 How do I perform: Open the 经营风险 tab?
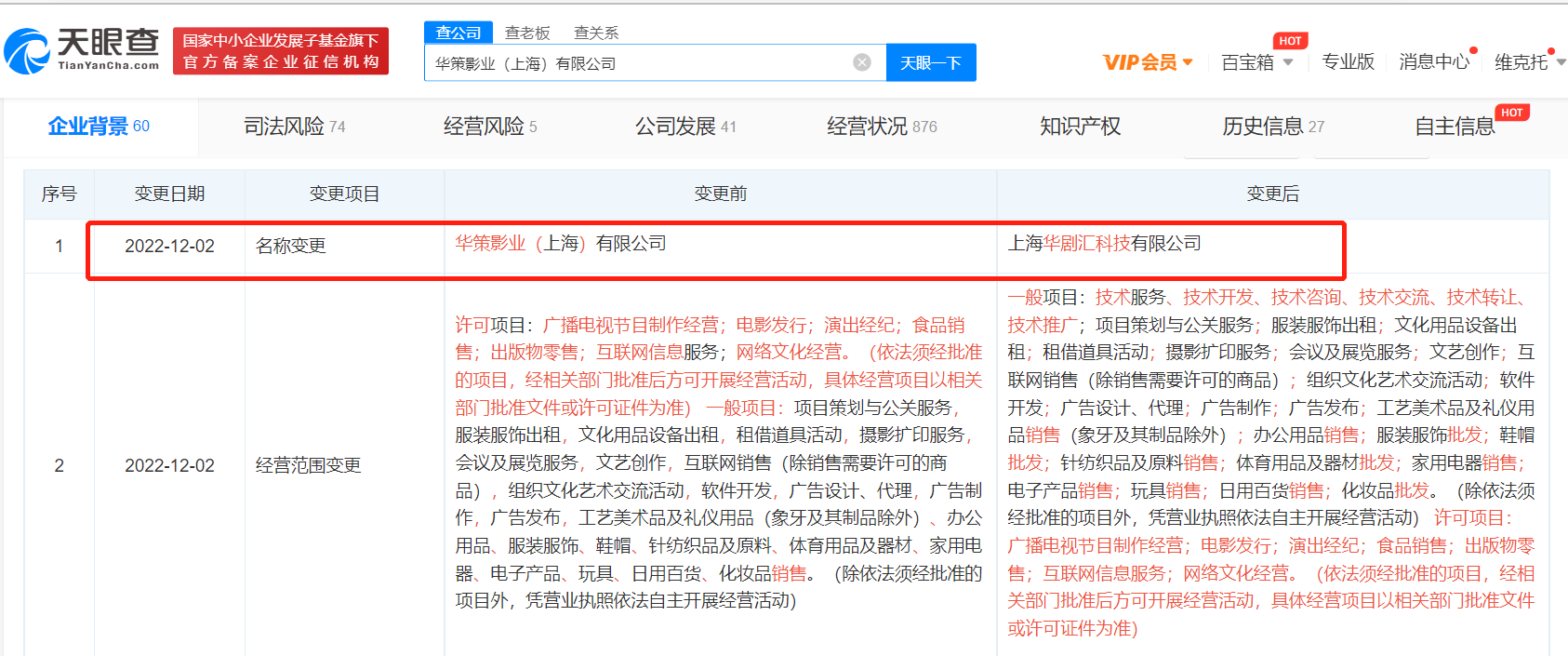[490, 127]
